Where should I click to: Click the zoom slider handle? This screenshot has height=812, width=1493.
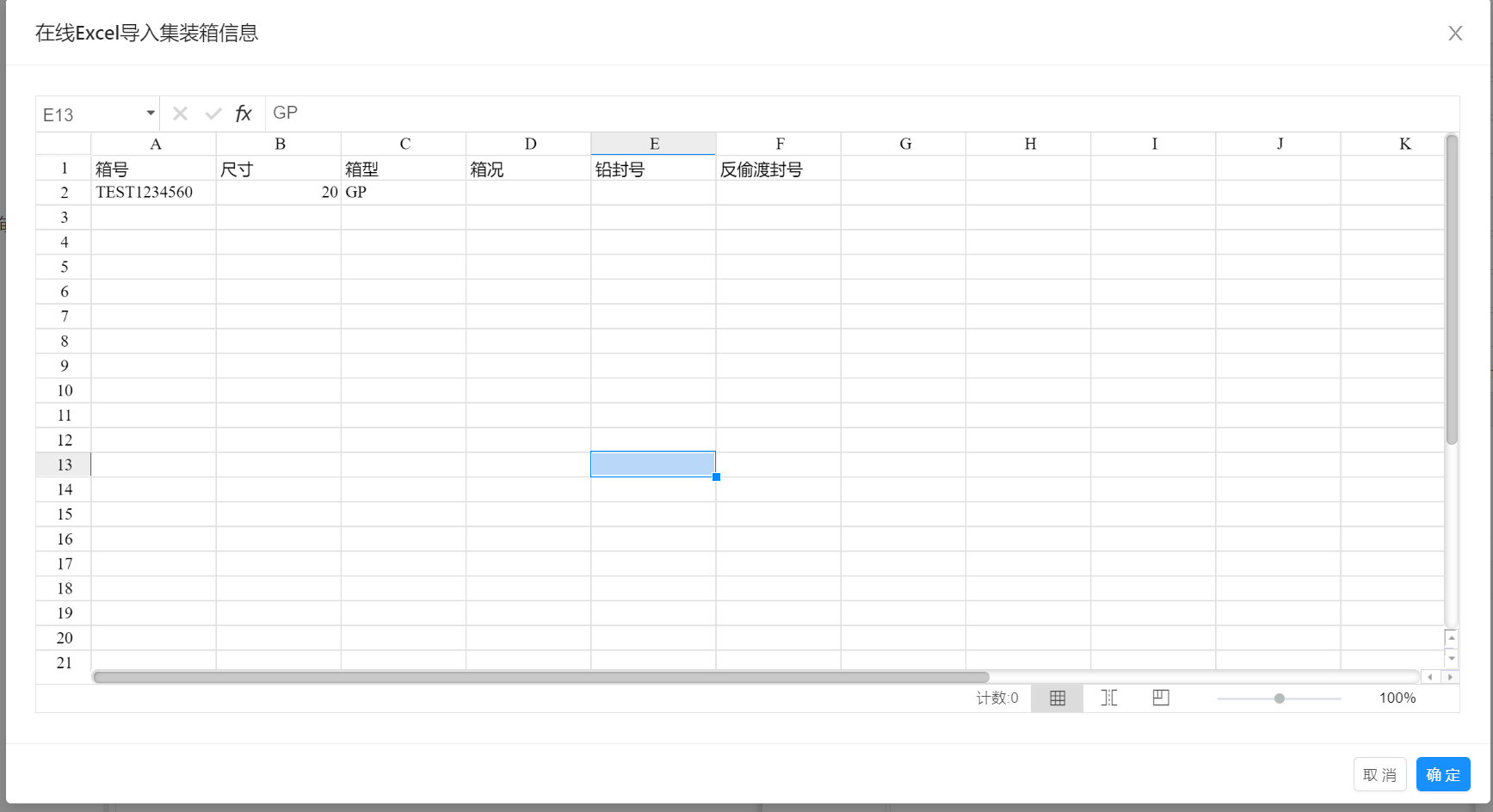click(1280, 698)
